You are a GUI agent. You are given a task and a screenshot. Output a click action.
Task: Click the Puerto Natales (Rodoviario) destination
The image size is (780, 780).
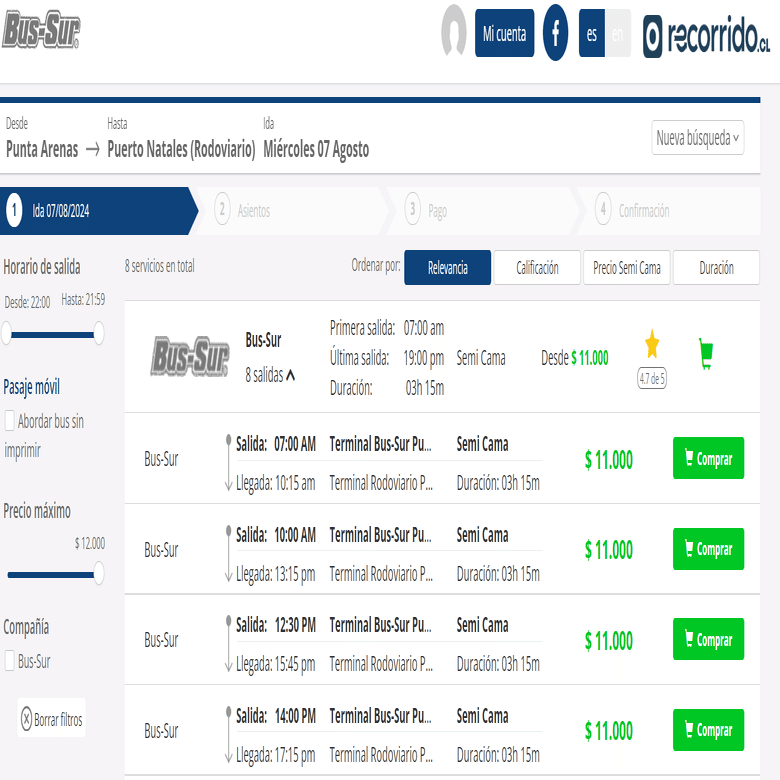(x=181, y=149)
